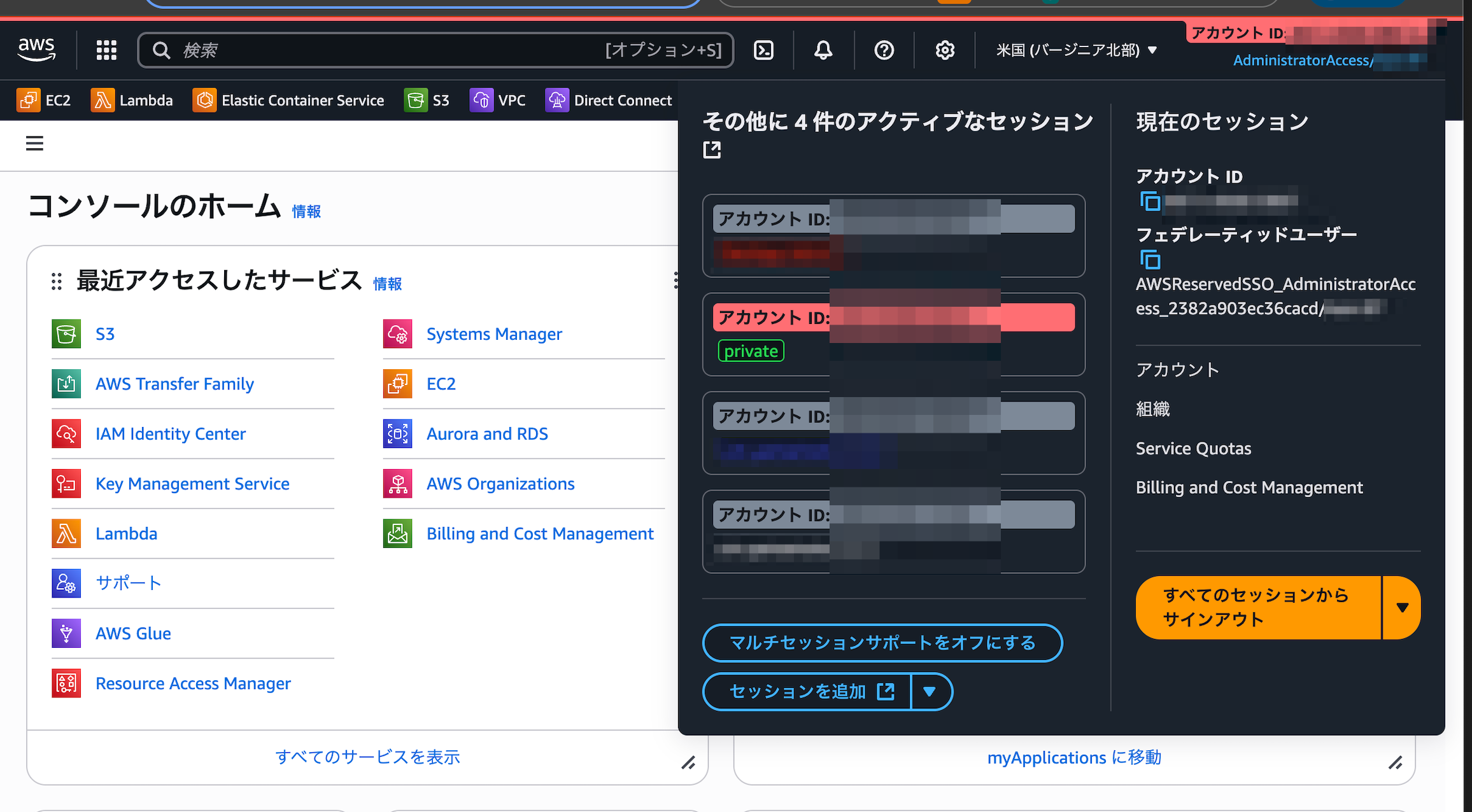1472x812 pixels.
Task: Open the Systems Manager link
Action: tap(494, 334)
